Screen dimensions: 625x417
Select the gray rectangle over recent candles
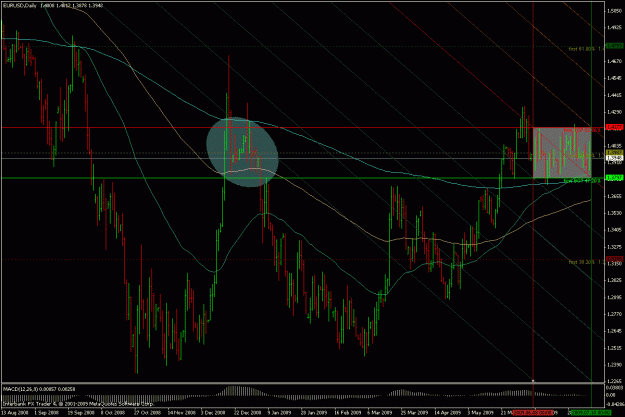click(x=562, y=153)
